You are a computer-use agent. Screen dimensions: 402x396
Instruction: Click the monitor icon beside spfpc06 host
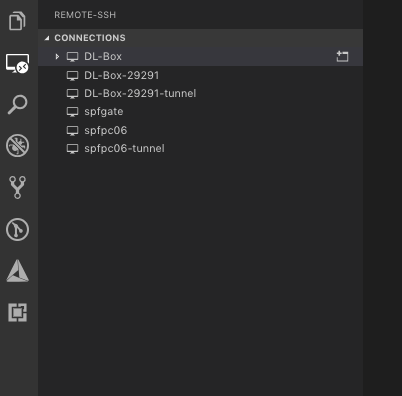point(72,130)
